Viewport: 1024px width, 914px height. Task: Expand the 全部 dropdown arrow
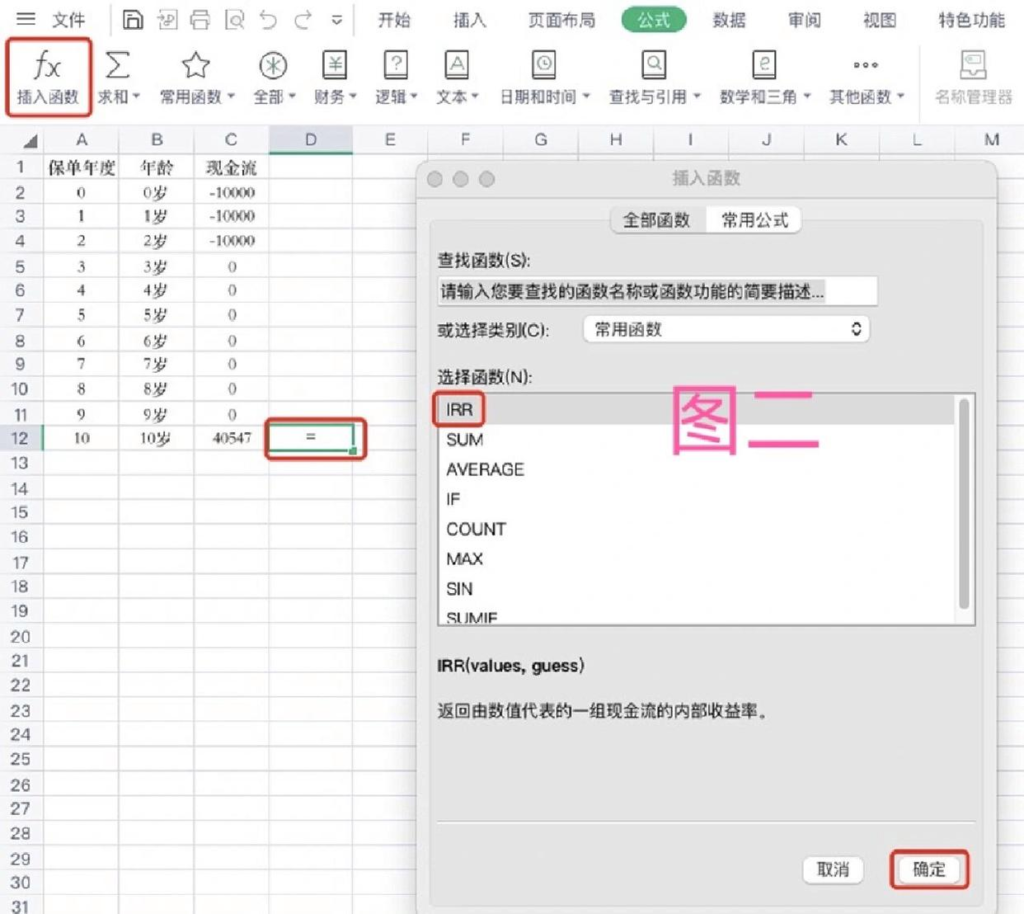pyautogui.click(x=292, y=97)
